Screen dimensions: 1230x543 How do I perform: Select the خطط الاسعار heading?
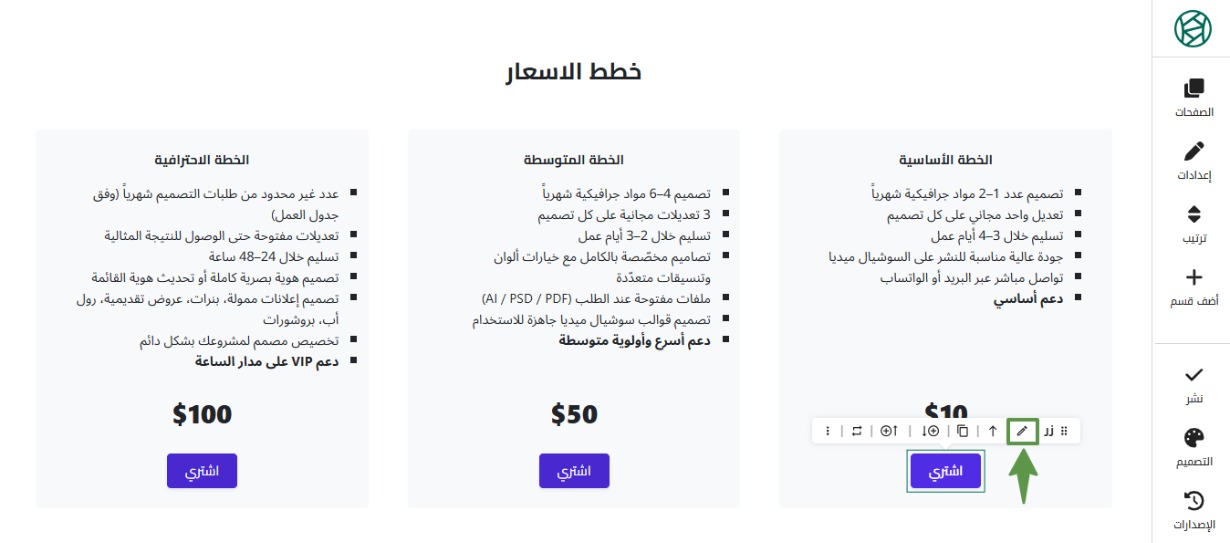(x=573, y=72)
